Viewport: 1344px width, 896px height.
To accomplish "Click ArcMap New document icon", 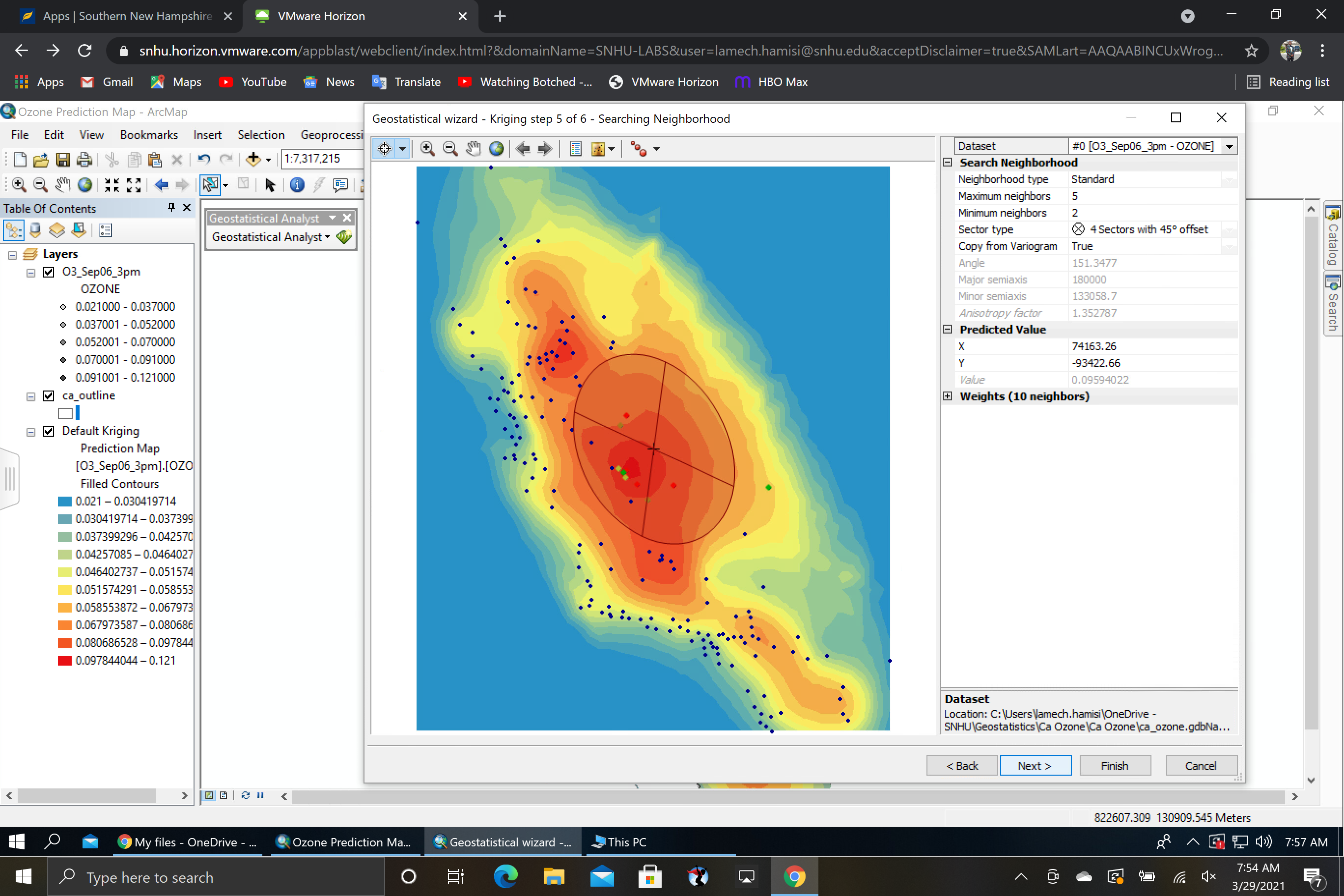I will [x=20, y=160].
